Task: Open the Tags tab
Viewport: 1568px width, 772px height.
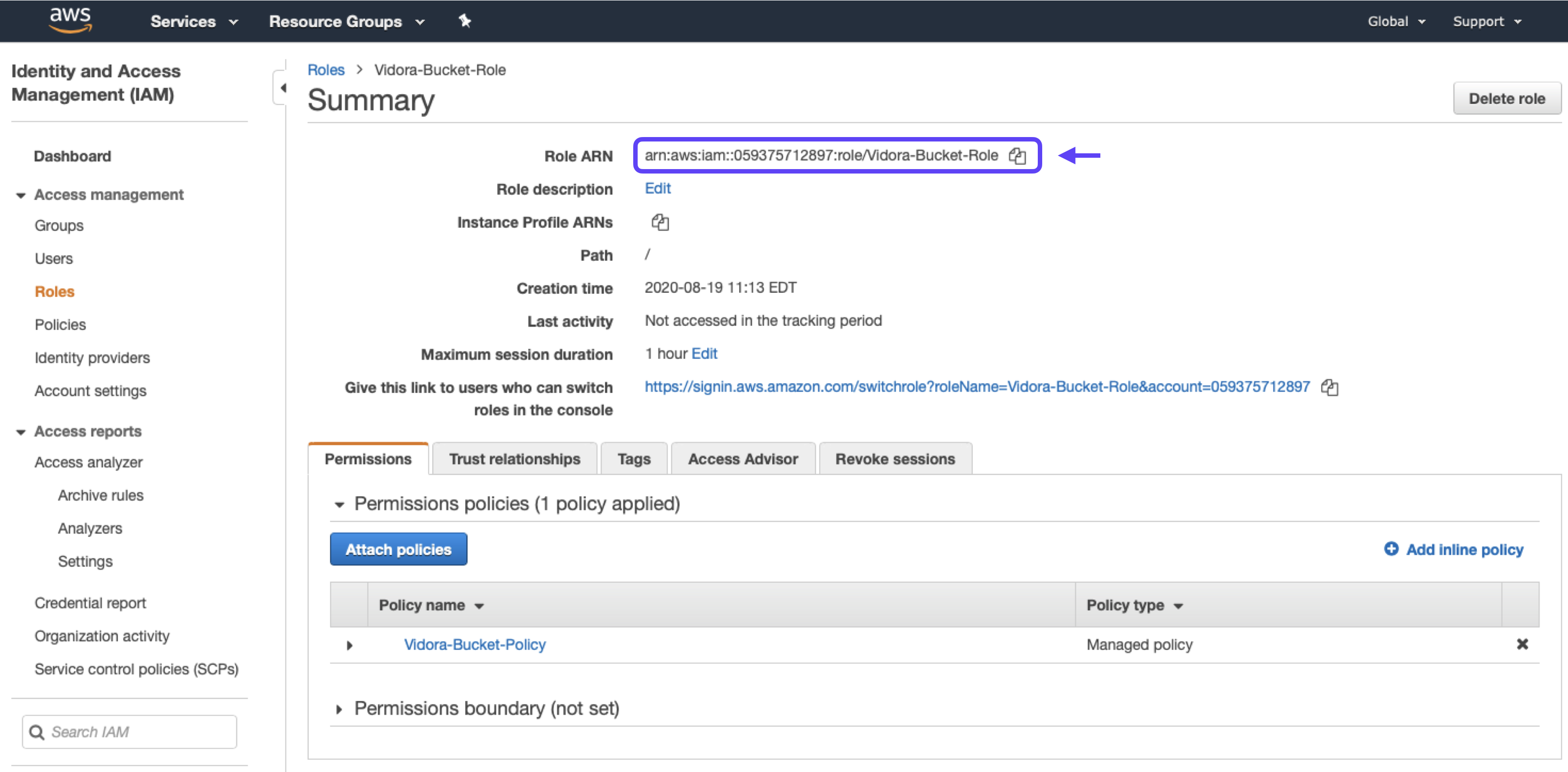Action: 634,459
